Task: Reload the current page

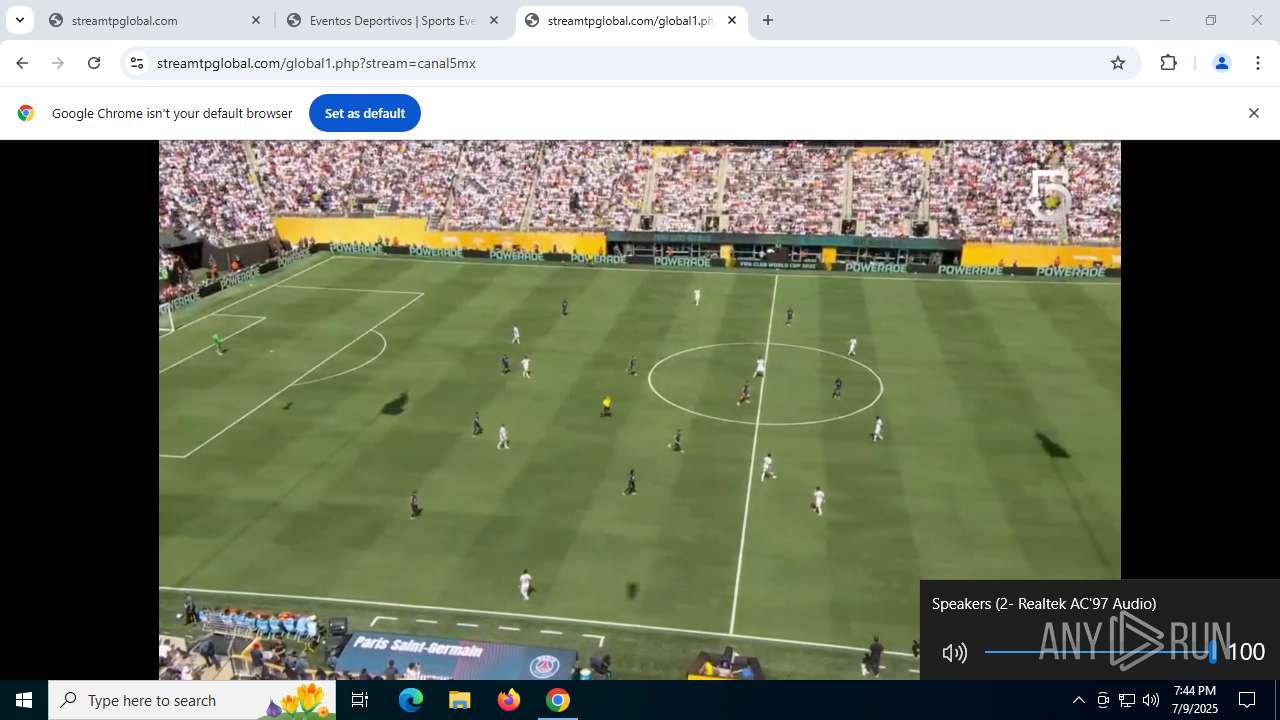Action: 94,63
